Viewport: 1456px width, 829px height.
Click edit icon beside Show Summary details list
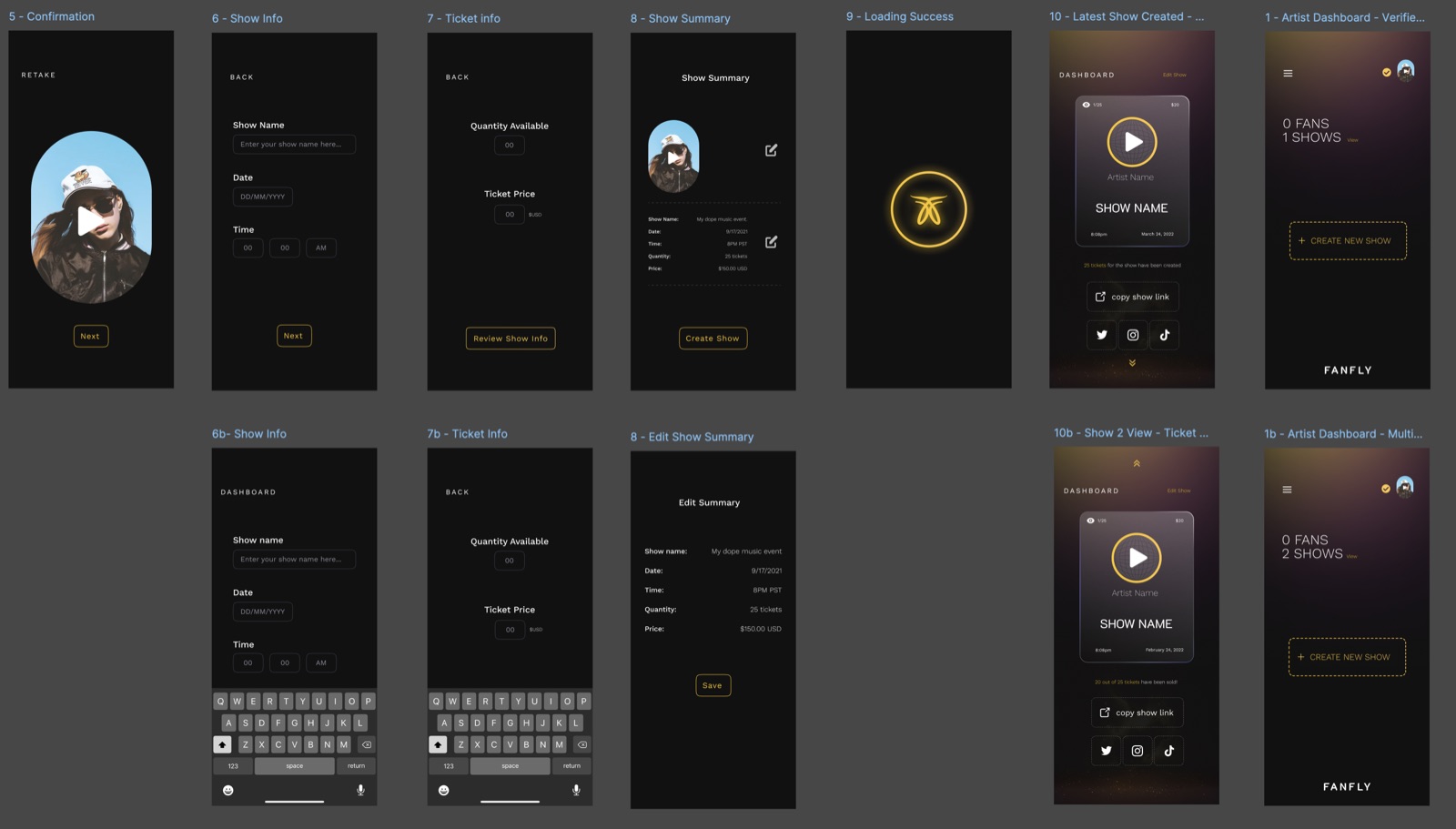(771, 242)
